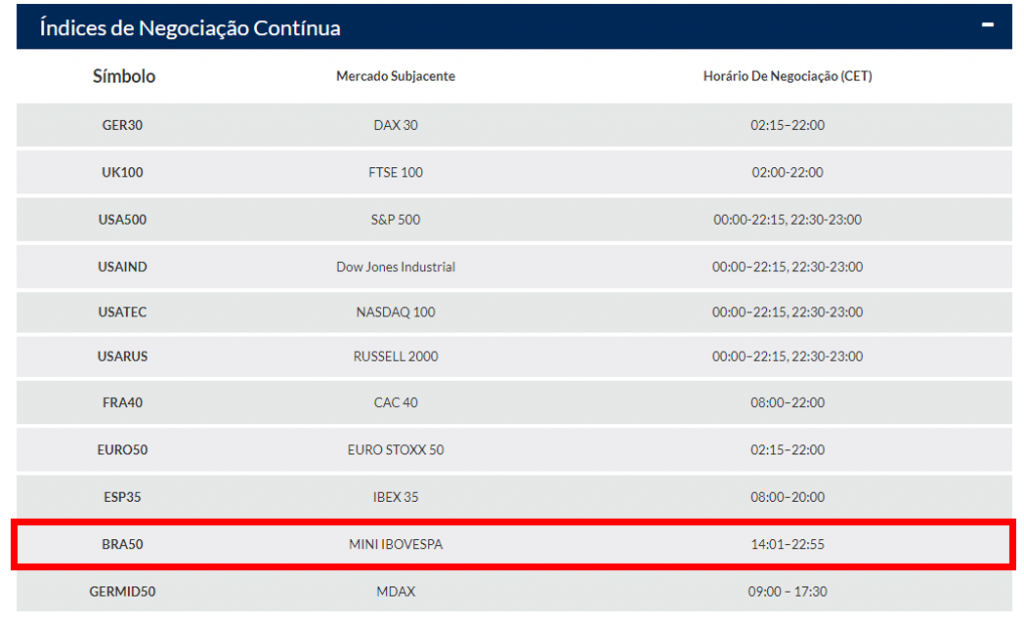Click the ESP35 symbol cell
The width and height of the screenshot is (1024, 626).
(x=122, y=497)
